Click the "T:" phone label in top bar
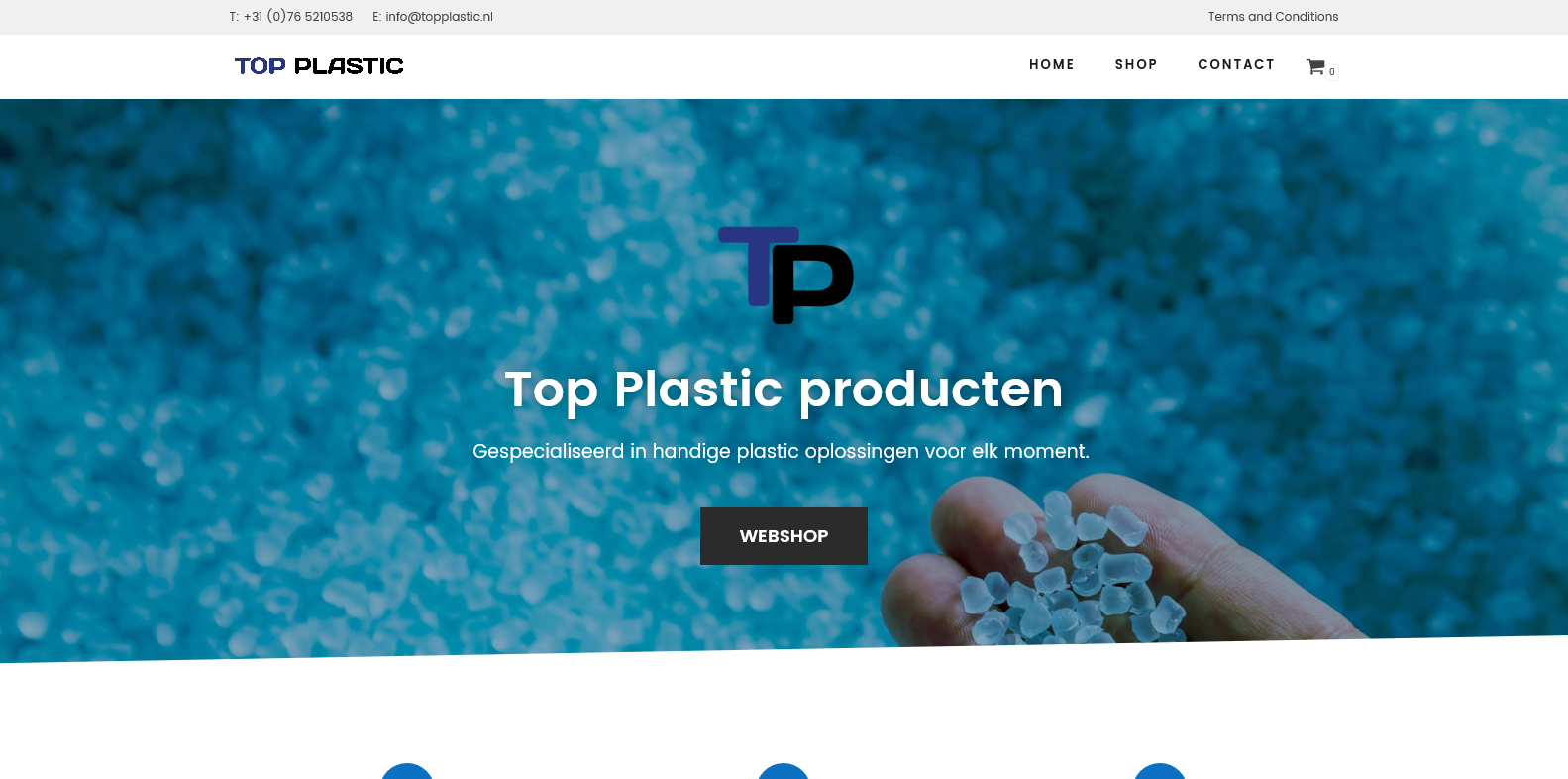Screen dimensions: 1568x779 [234, 17]
